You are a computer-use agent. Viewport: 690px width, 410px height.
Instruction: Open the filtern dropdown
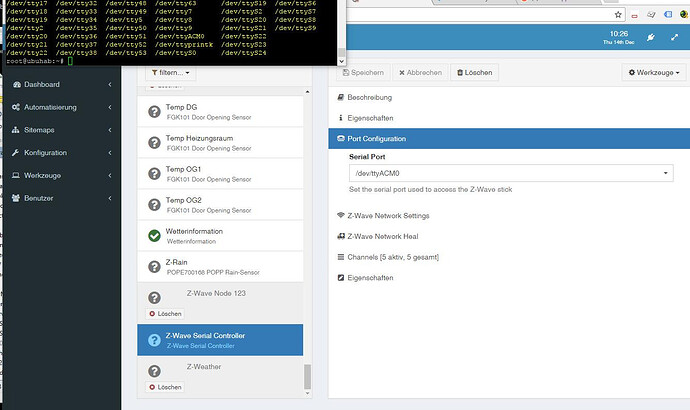coord(170,73)
